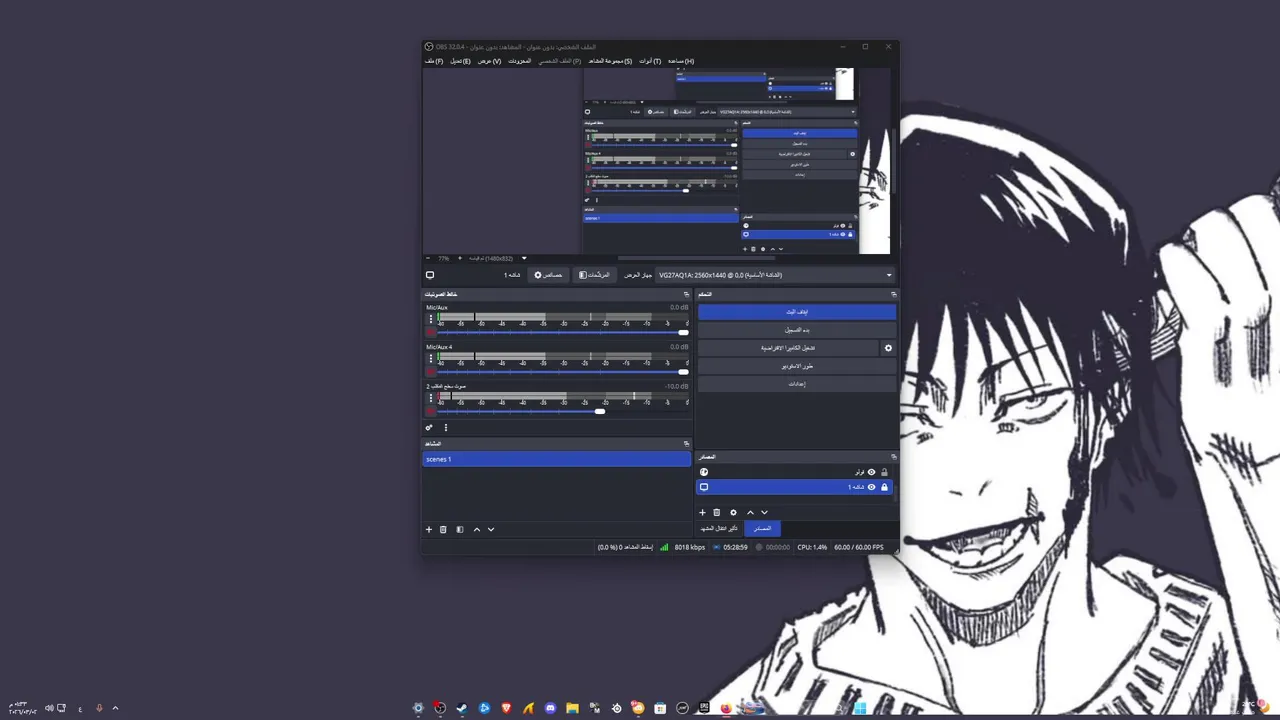Open the Windows Start button
Screen dimensions: 1280x720
click(860, 708)
